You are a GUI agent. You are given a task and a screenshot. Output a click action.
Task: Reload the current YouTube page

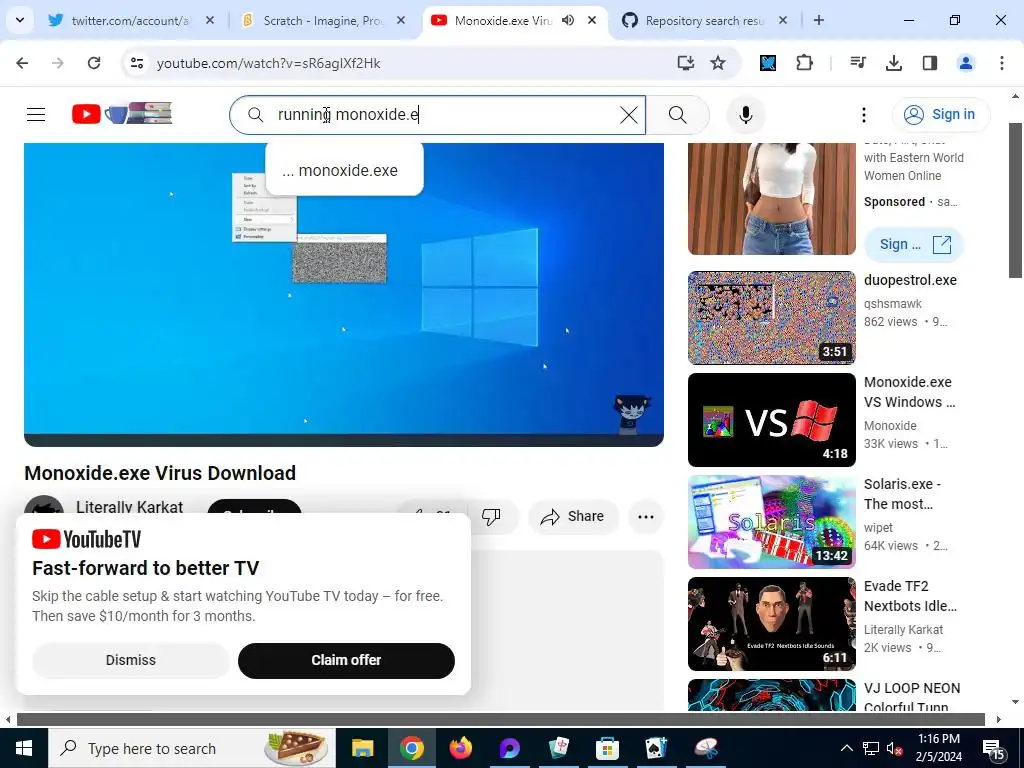click(94, 63)
